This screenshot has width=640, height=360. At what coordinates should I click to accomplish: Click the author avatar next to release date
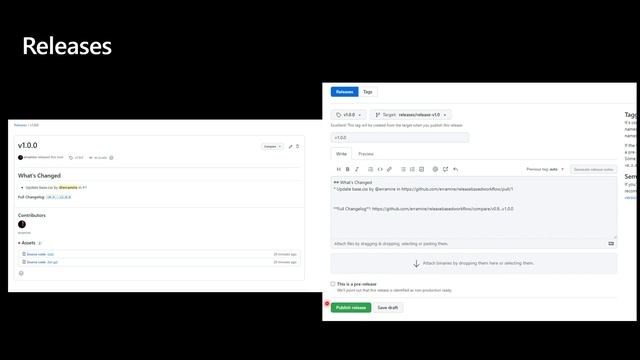pos(20,158)
